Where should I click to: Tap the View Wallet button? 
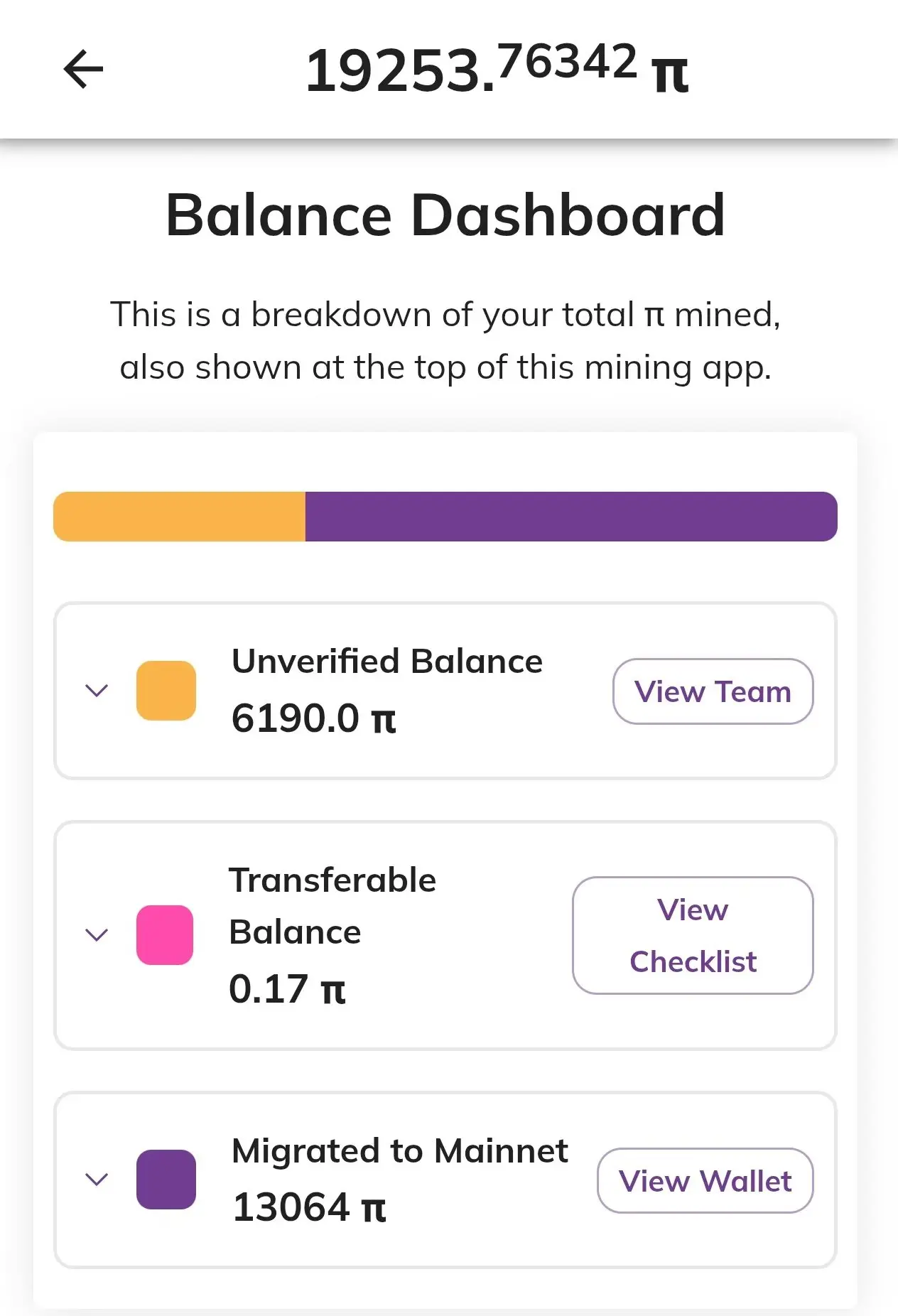tap(705, 1181)
